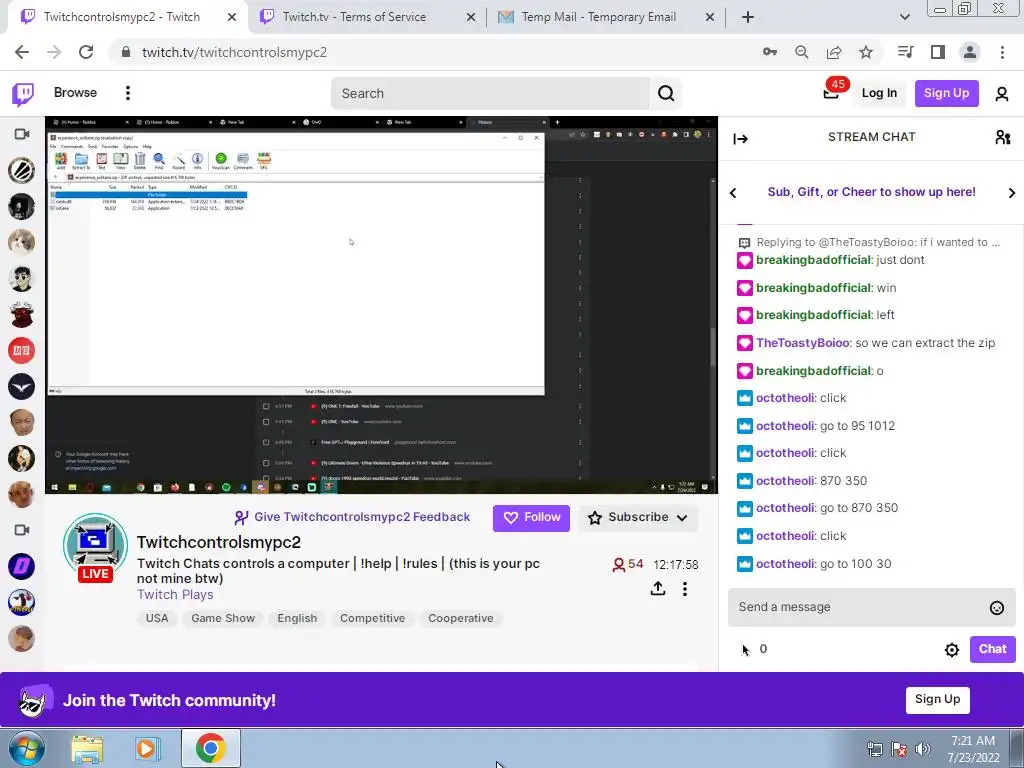Open the three-dot menu beside Browse
Viewport: 1024px width, 768px height.
128,93
